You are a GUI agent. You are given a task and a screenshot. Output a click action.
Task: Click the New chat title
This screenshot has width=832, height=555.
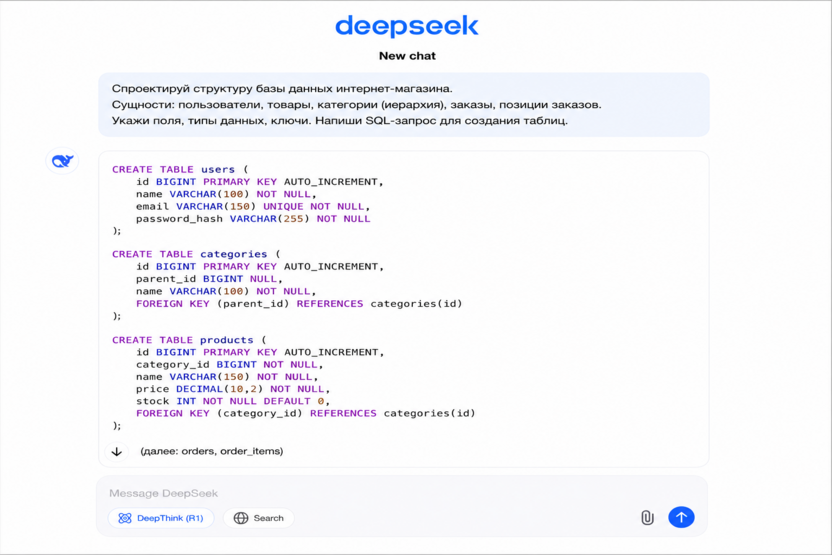click(407, 56)
